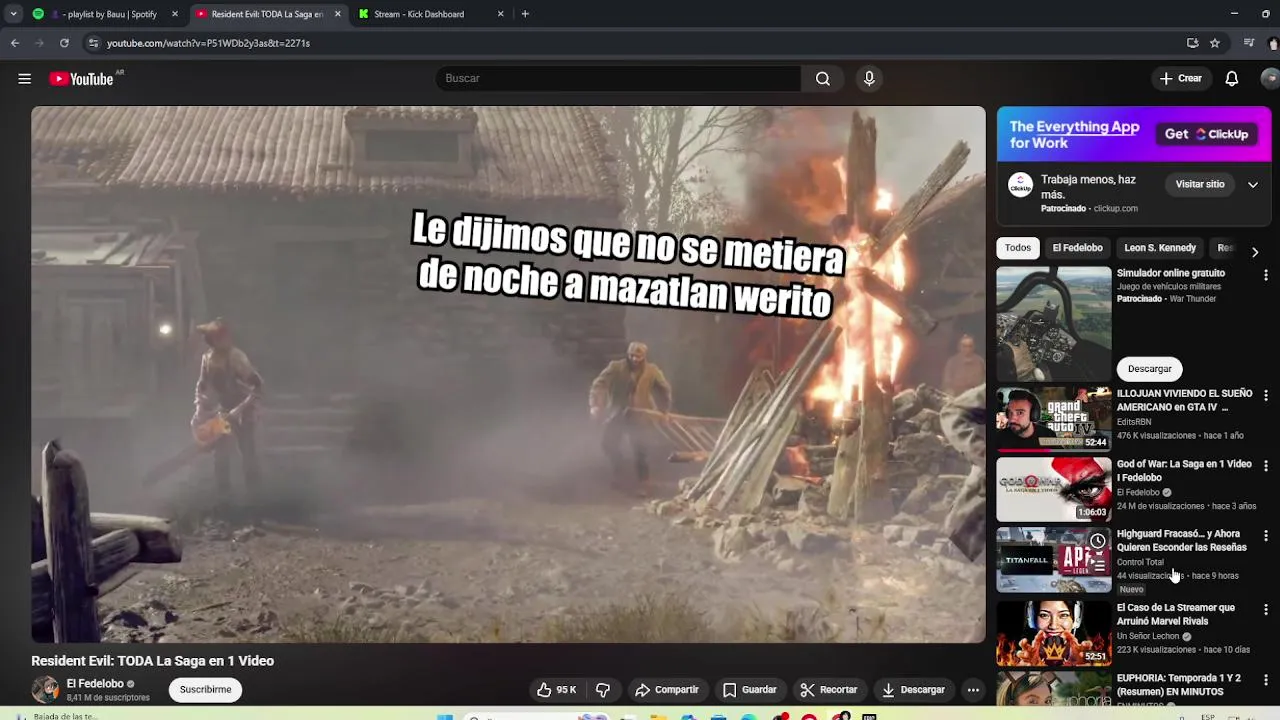Click Visitar sitio on ClickUp ad

1200,185
